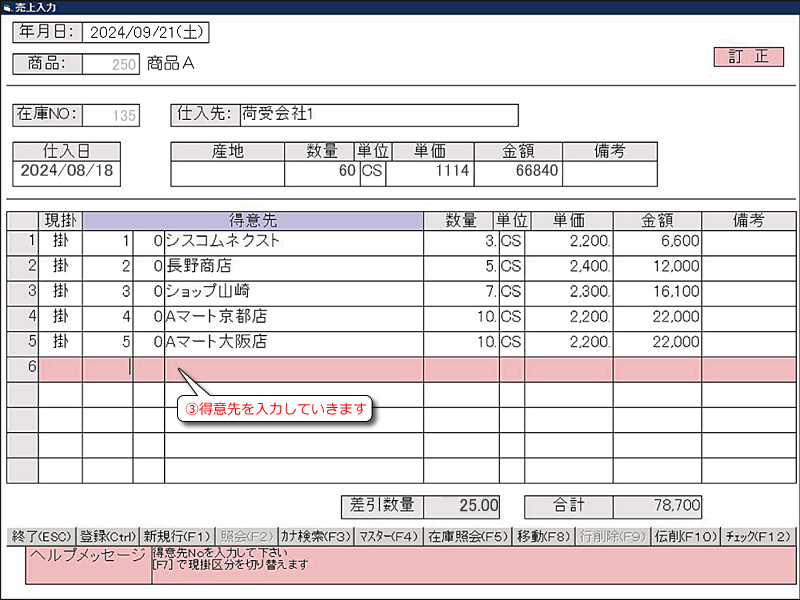Select the 年月日 date field showing 2024/09/21

pos(145,32)
